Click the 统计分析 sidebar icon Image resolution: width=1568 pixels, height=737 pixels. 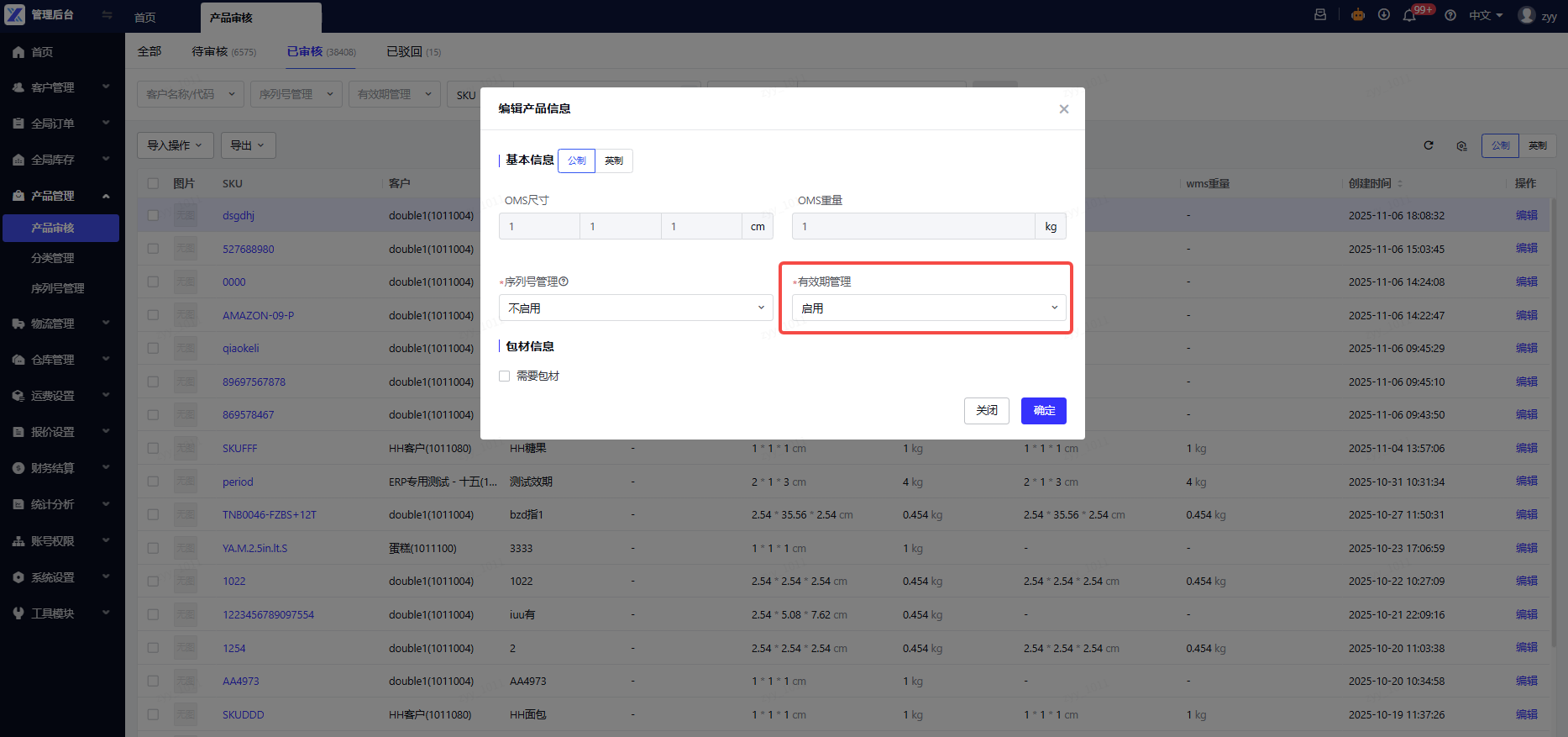click(x=18, y=504)
